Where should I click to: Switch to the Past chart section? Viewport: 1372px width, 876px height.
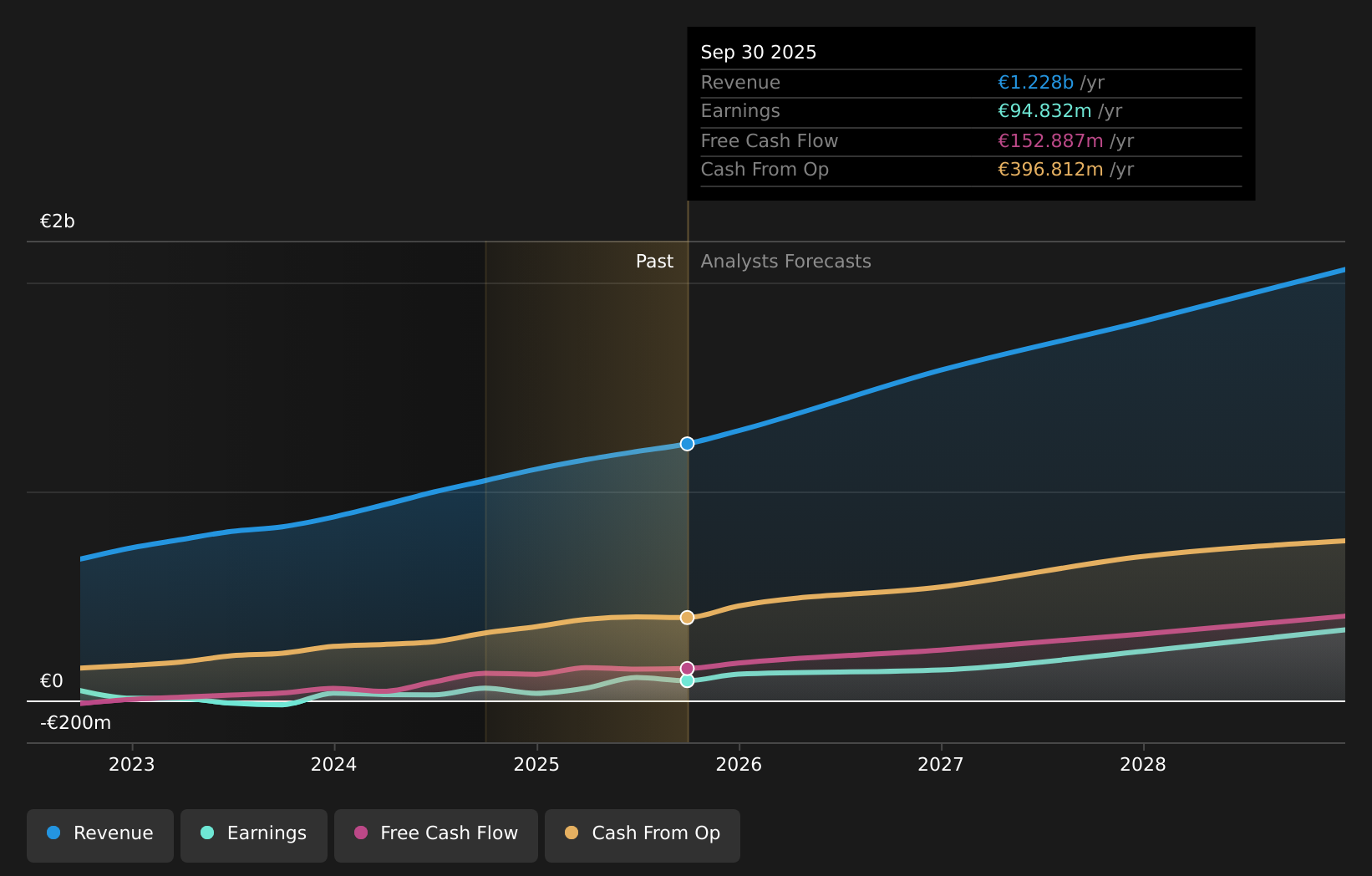tap(654, 261)
